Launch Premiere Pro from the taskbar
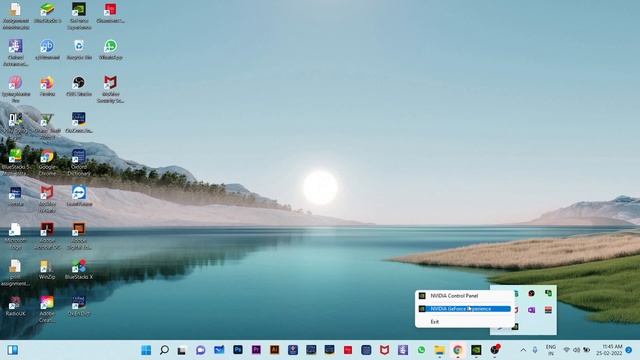Viewport: 640px width, 360px height. coord(256,350)
